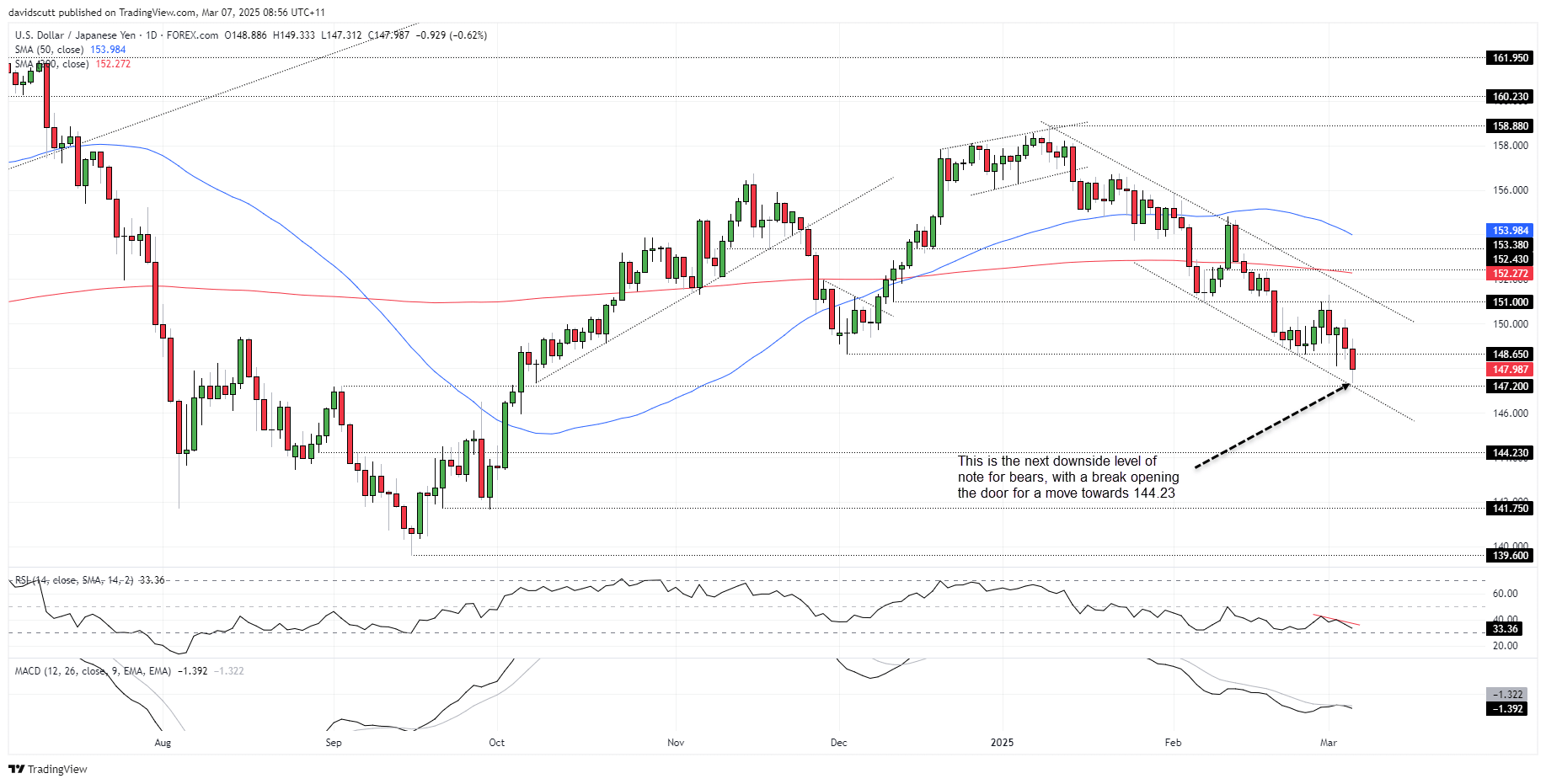Click the 150.000 price axis tick
Viewport: 1546px width, 784px height.
pos(1510,324)
